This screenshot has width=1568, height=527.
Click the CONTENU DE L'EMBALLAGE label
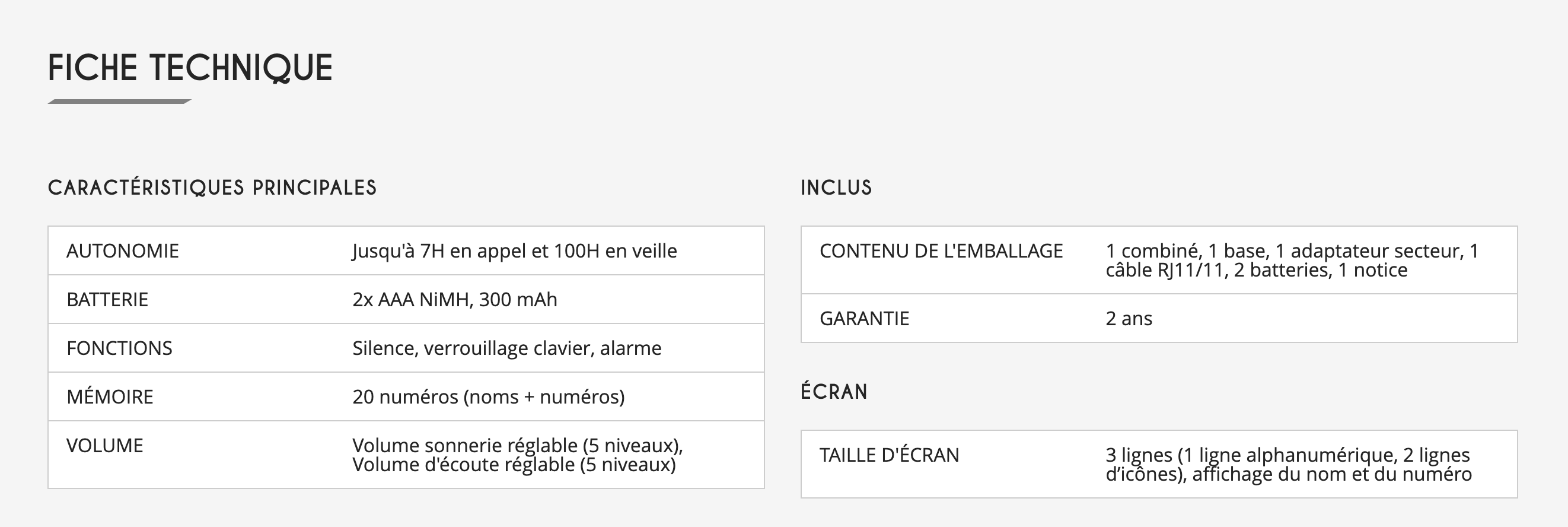coord(941,251)
